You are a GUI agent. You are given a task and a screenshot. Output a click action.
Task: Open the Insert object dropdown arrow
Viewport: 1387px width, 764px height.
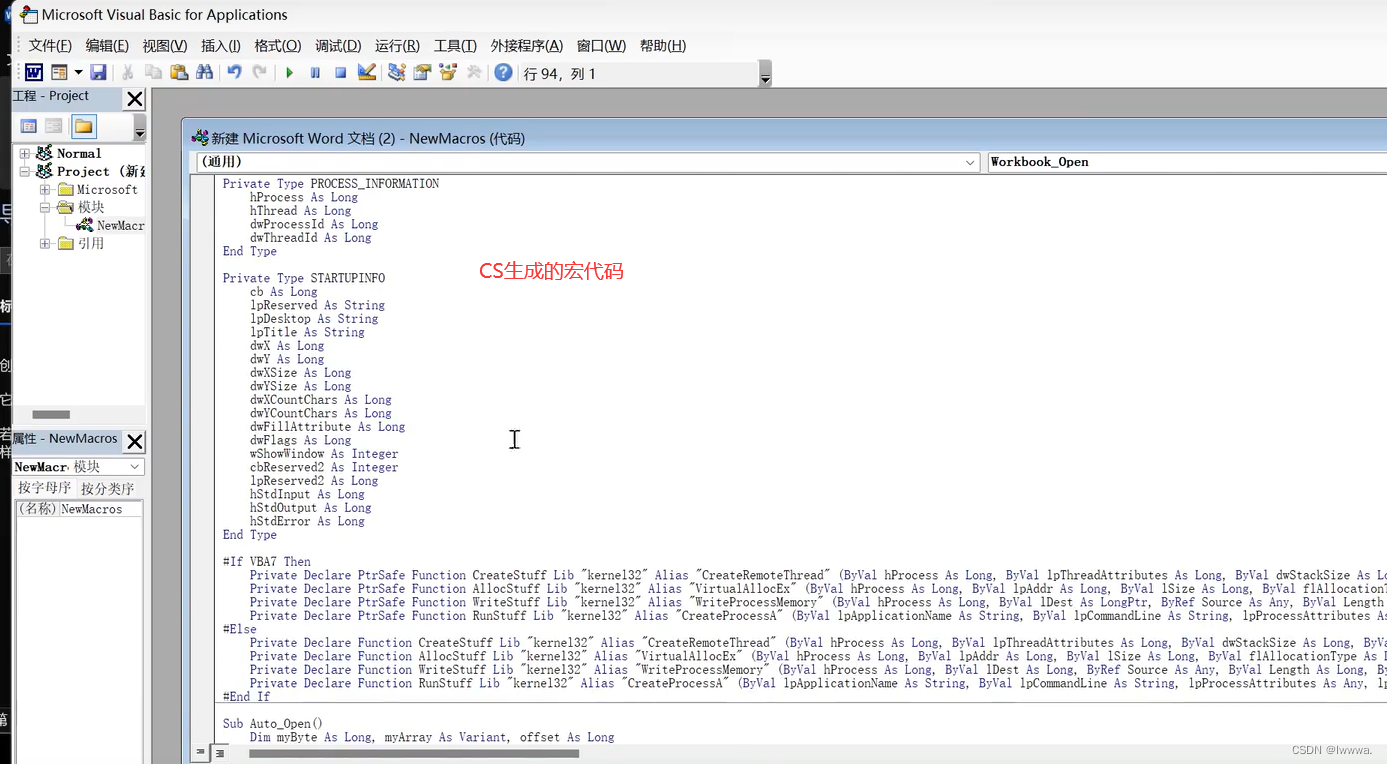[78, 72]
